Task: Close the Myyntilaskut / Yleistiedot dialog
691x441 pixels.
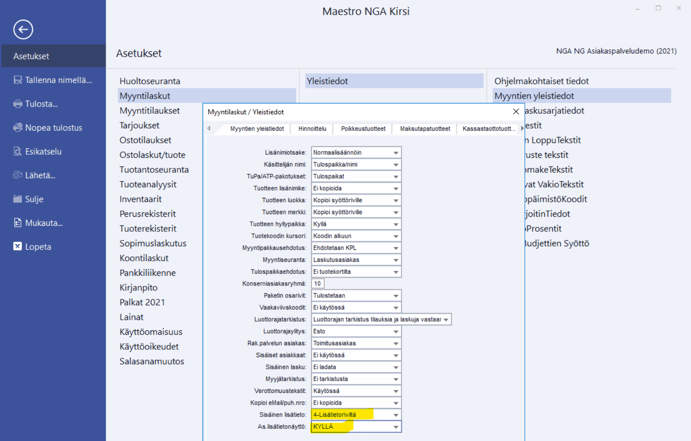Action: coord(516,112)
